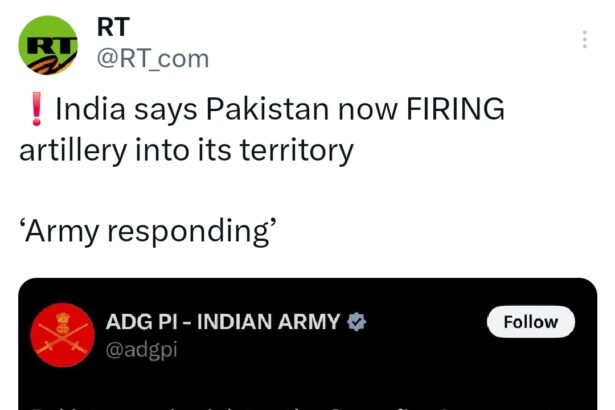
Task: Open the RT green profile avatar
Action: pyautogui.click(x=48, y=45)
